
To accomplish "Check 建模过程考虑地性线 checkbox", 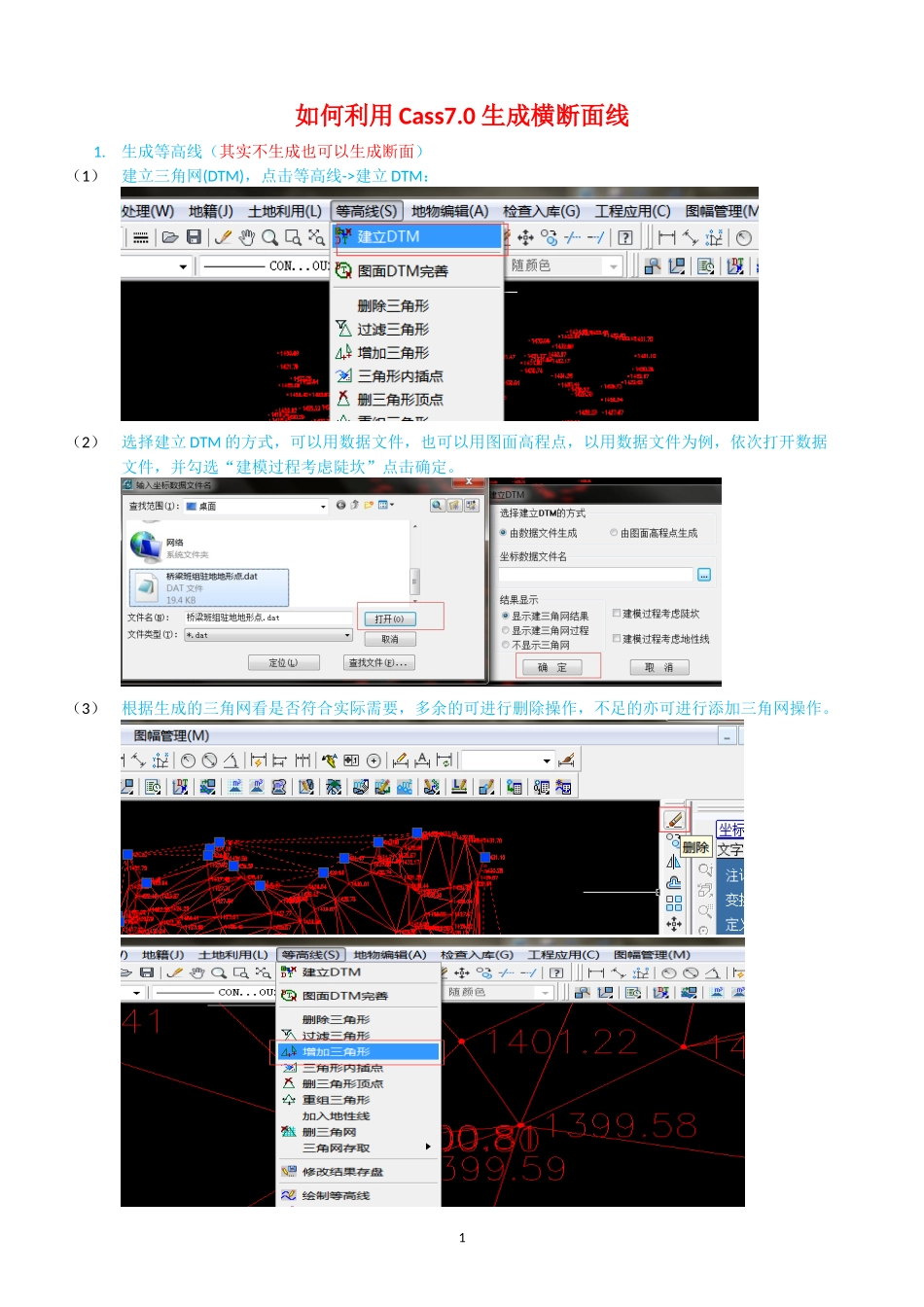I will pos(617,639).
